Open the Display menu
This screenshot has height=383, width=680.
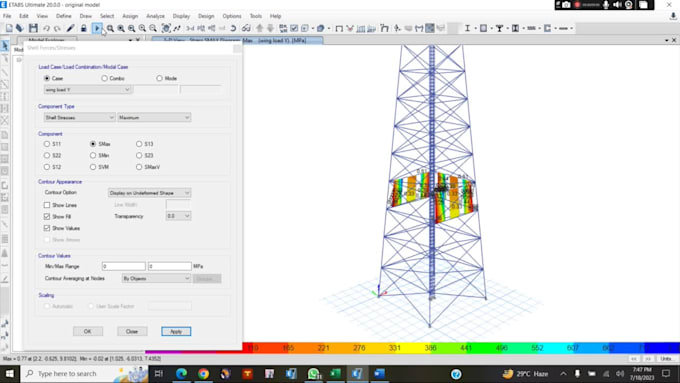point(181,16)
